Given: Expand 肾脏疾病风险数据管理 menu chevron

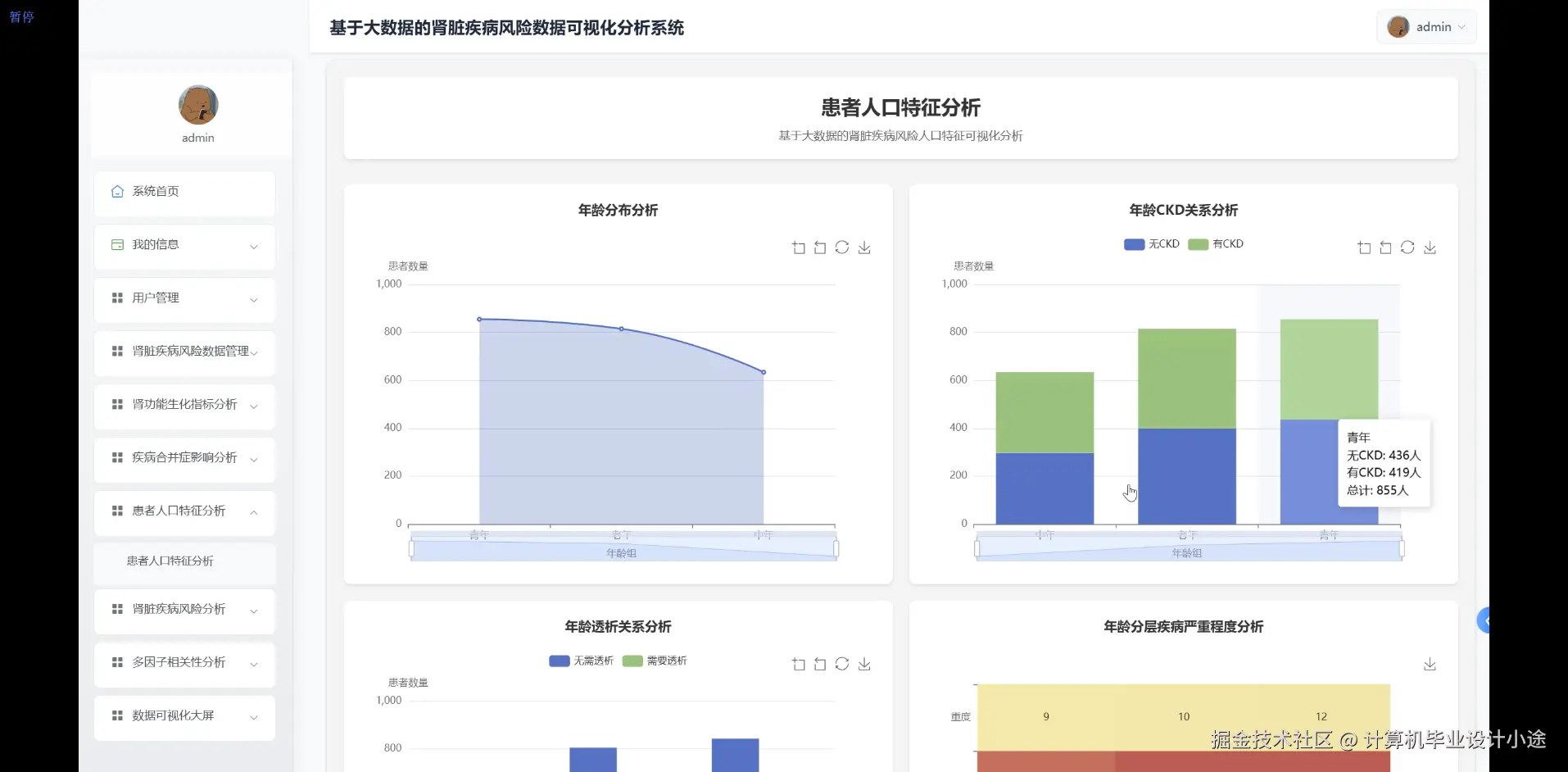Looking at the screenshot, I should click(254, 352).
